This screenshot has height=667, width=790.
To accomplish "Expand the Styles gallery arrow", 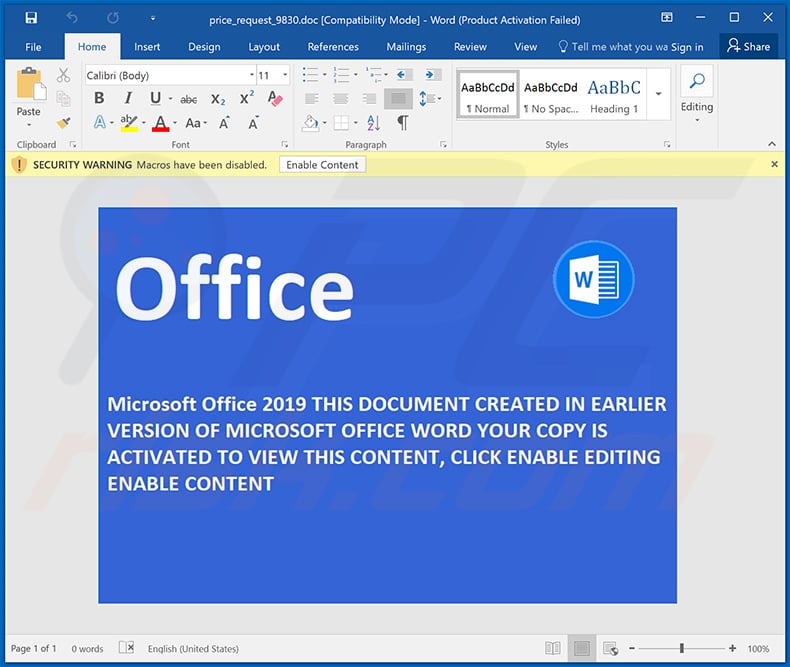I will 658,94.
